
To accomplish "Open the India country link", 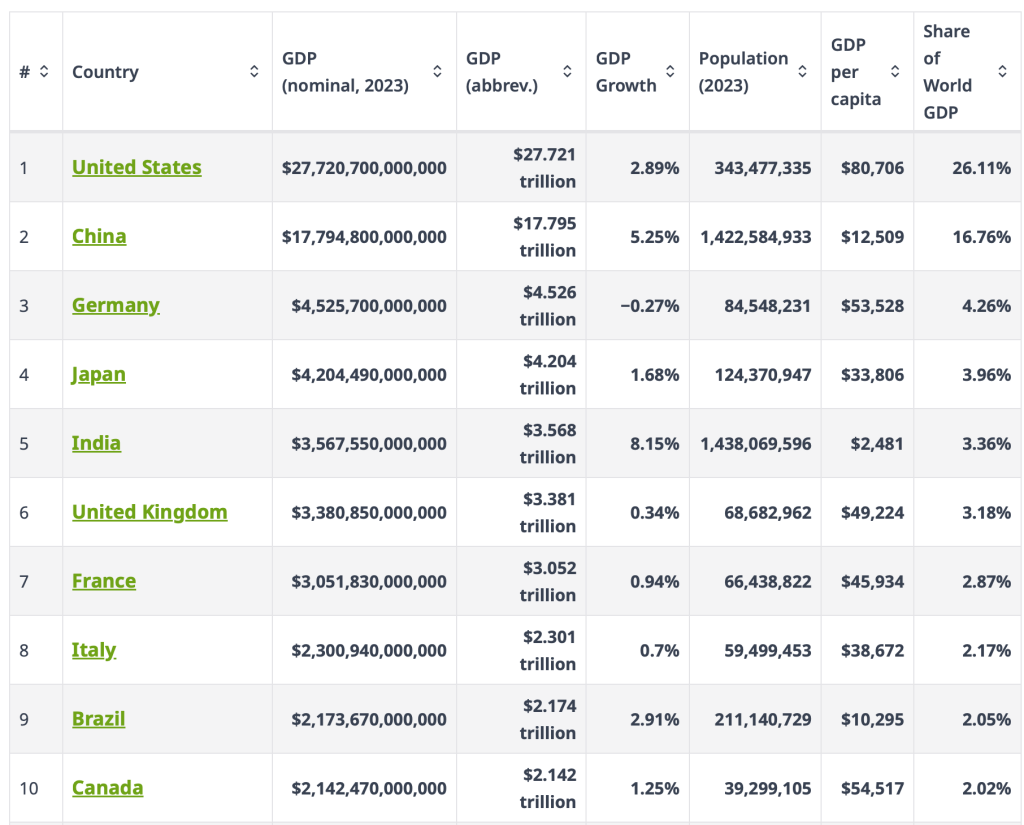I will tap(96, 443).
